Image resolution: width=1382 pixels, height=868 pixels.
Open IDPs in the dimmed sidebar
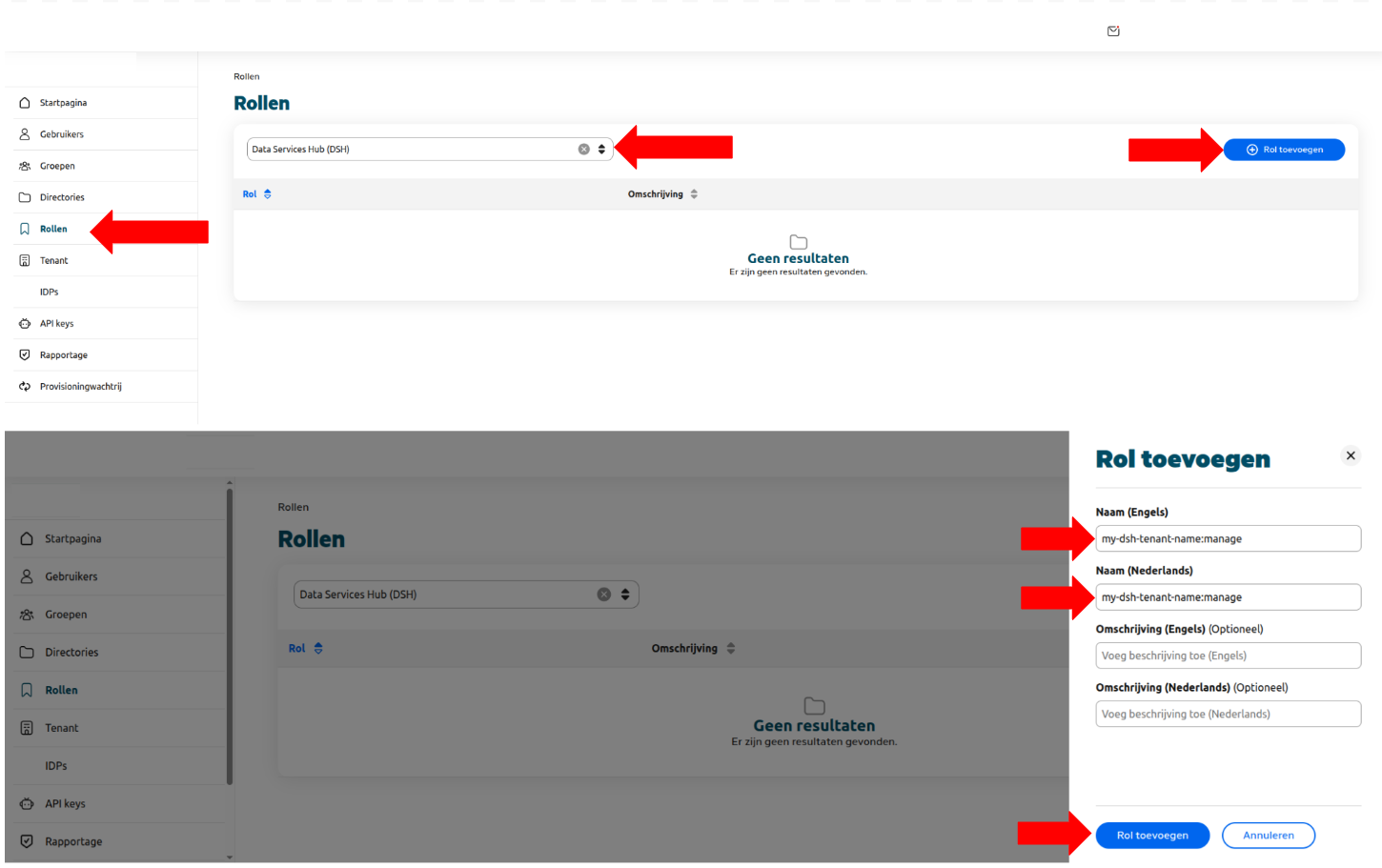pyautogui.click(x=56, y=766)
